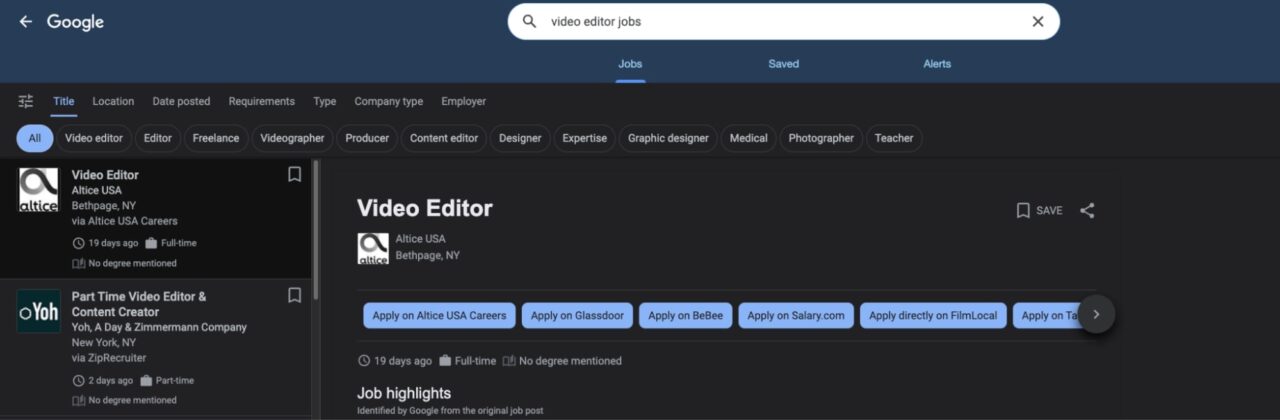Filter by Content editor chip

tap(444, 138)
